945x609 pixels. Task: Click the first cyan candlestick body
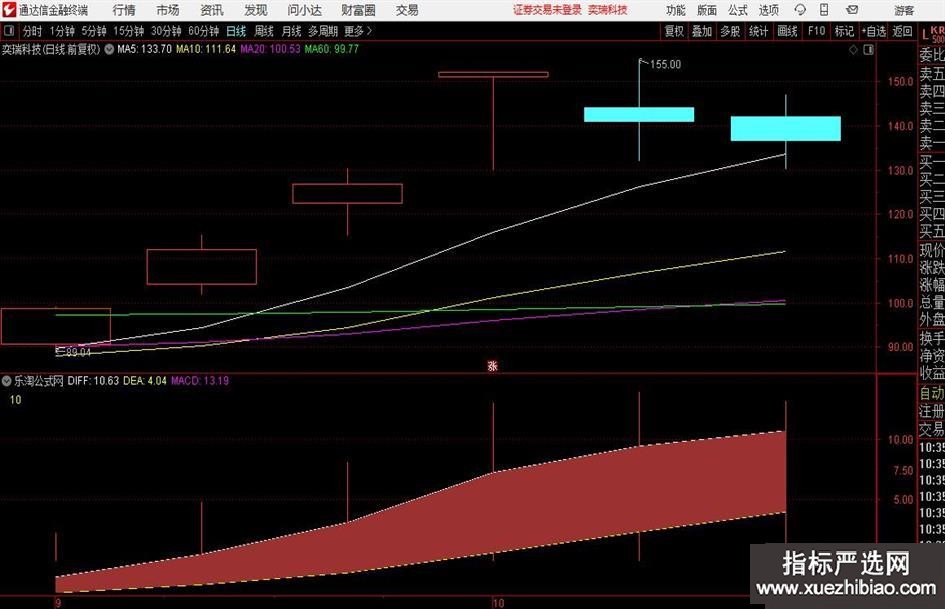(639, 115)
